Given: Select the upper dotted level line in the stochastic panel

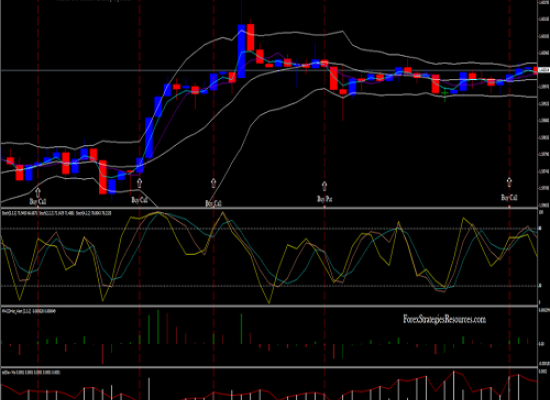Looking at the screenshot, I should pyautogui.click(x=269, y=229).
